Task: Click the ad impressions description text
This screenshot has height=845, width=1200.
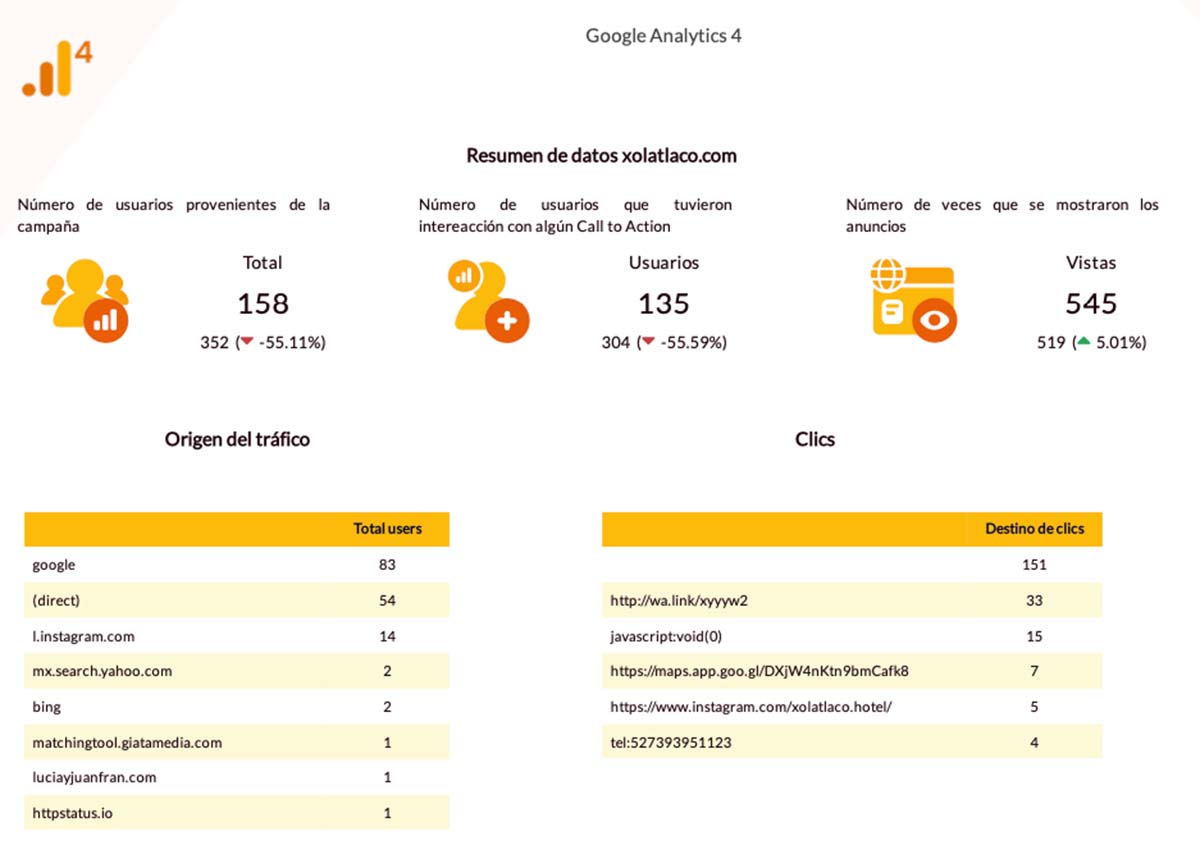Action: tap(1002, 215)
